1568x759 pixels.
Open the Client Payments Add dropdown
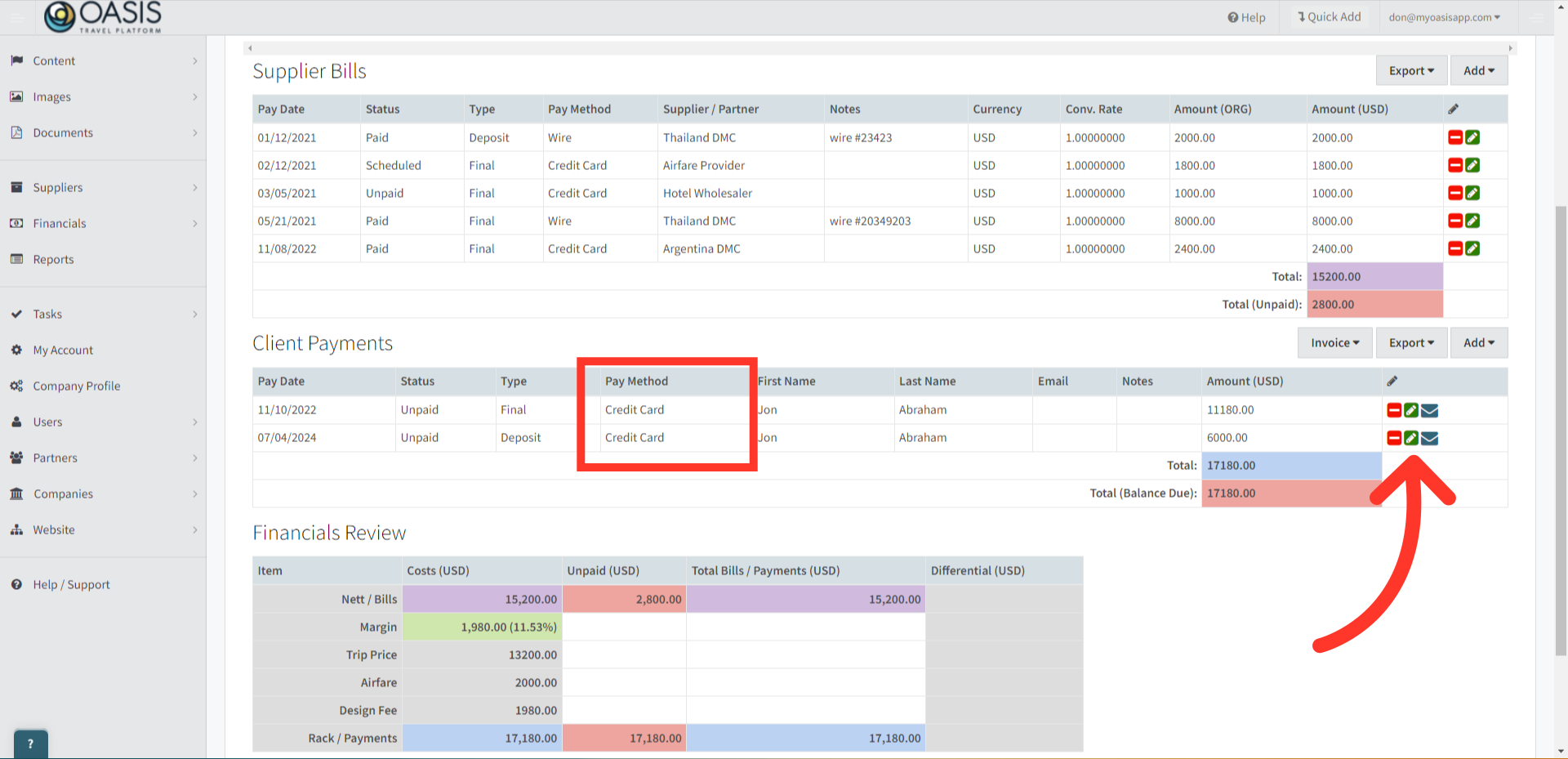click(x=1478, y=343)
